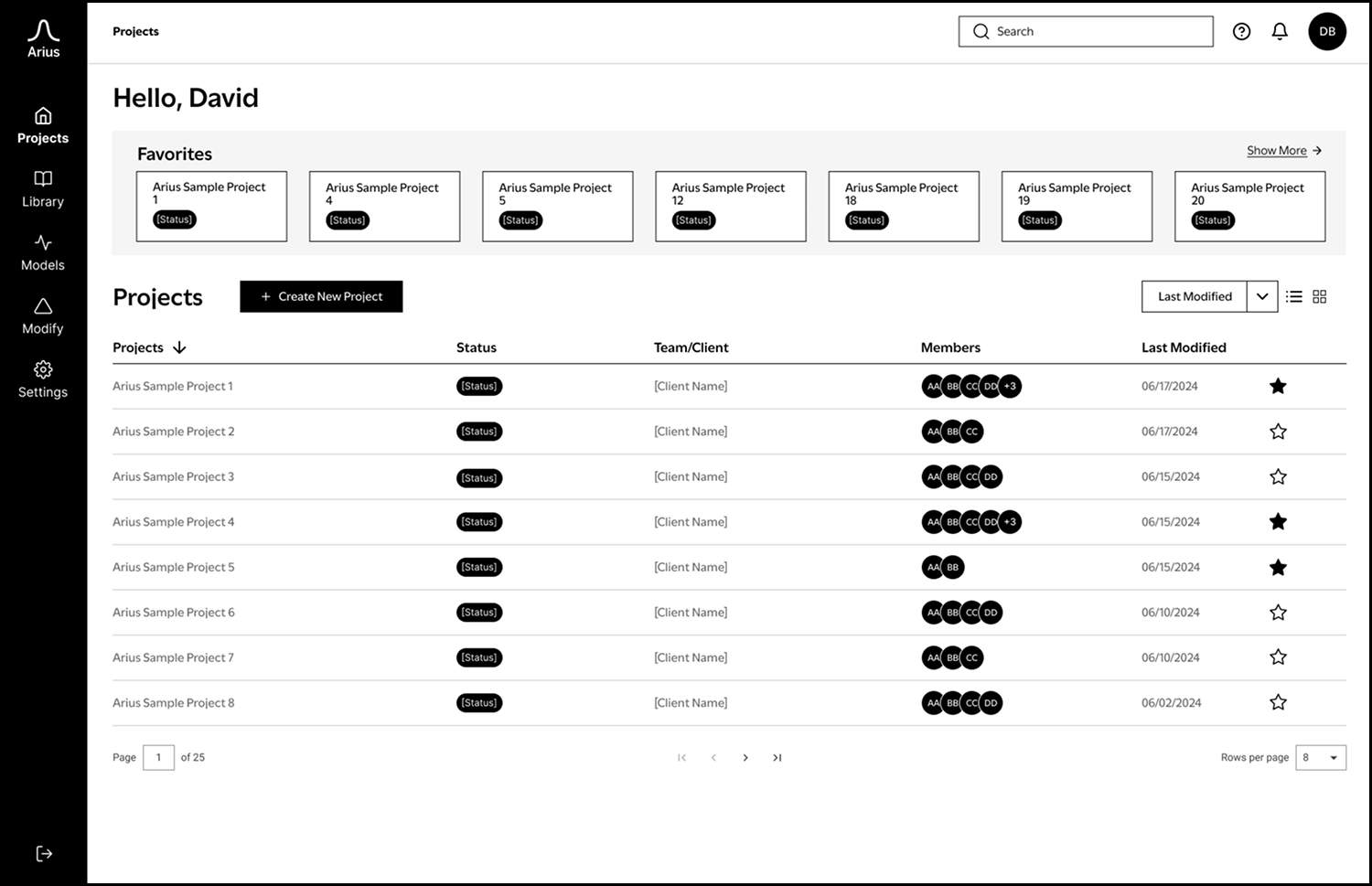The image size is (1372, 886).
Task: Favorite Arius Sample Project 2 star
Action: 1278,432
